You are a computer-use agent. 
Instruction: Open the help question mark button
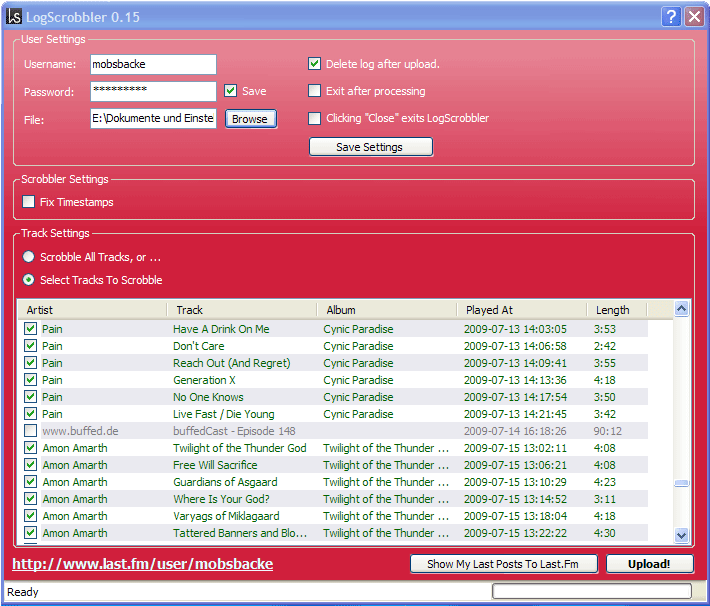pyautogui.click(x=672, y=17)
